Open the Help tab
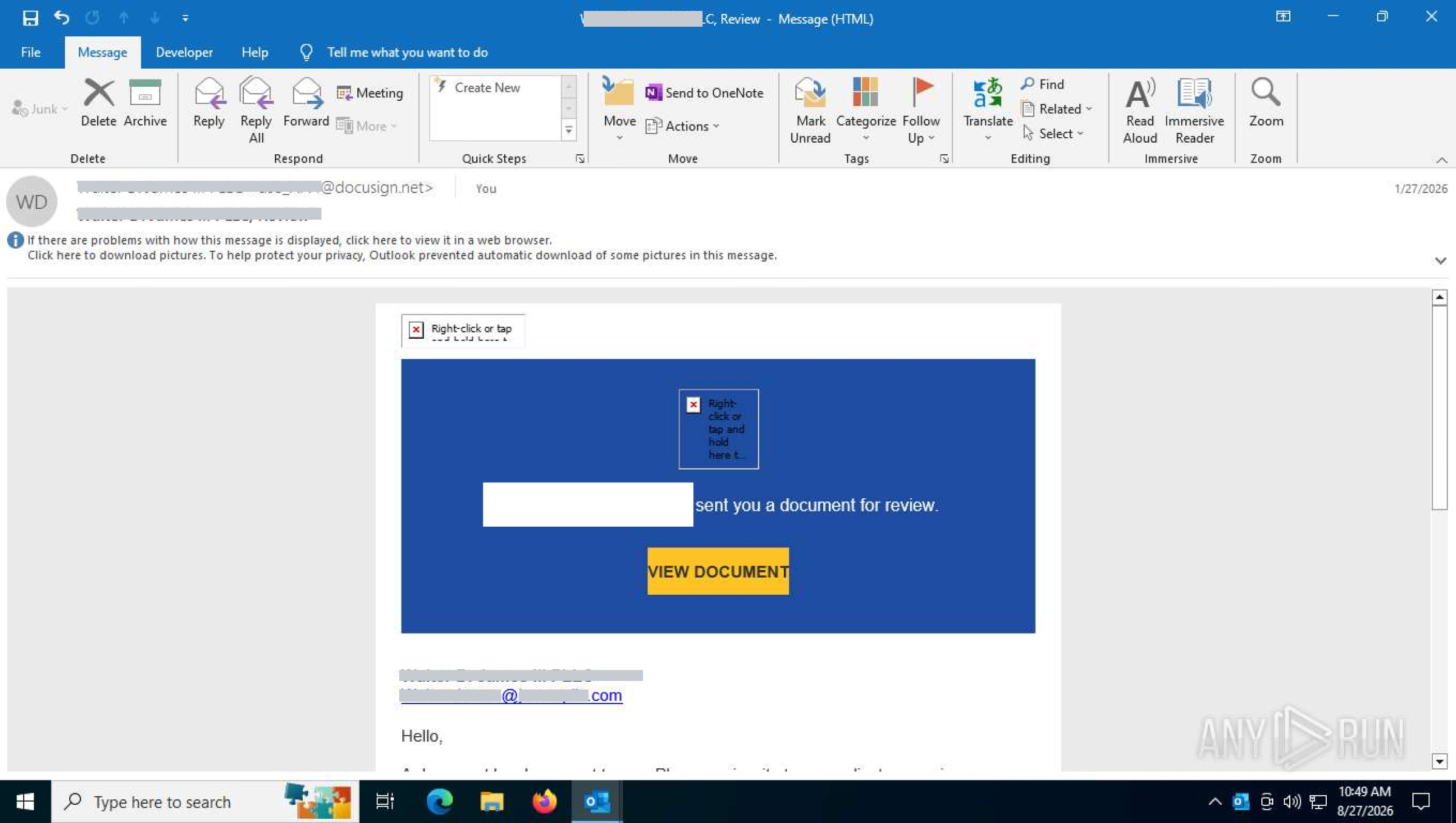The height and width of the screenshot is (823, 1456). point(255,52)
